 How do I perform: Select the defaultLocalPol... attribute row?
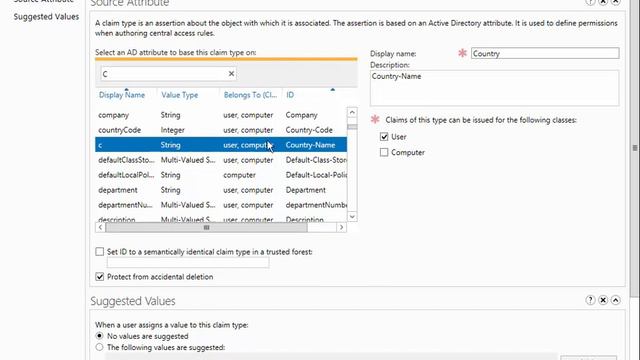(x=221, y=175)
